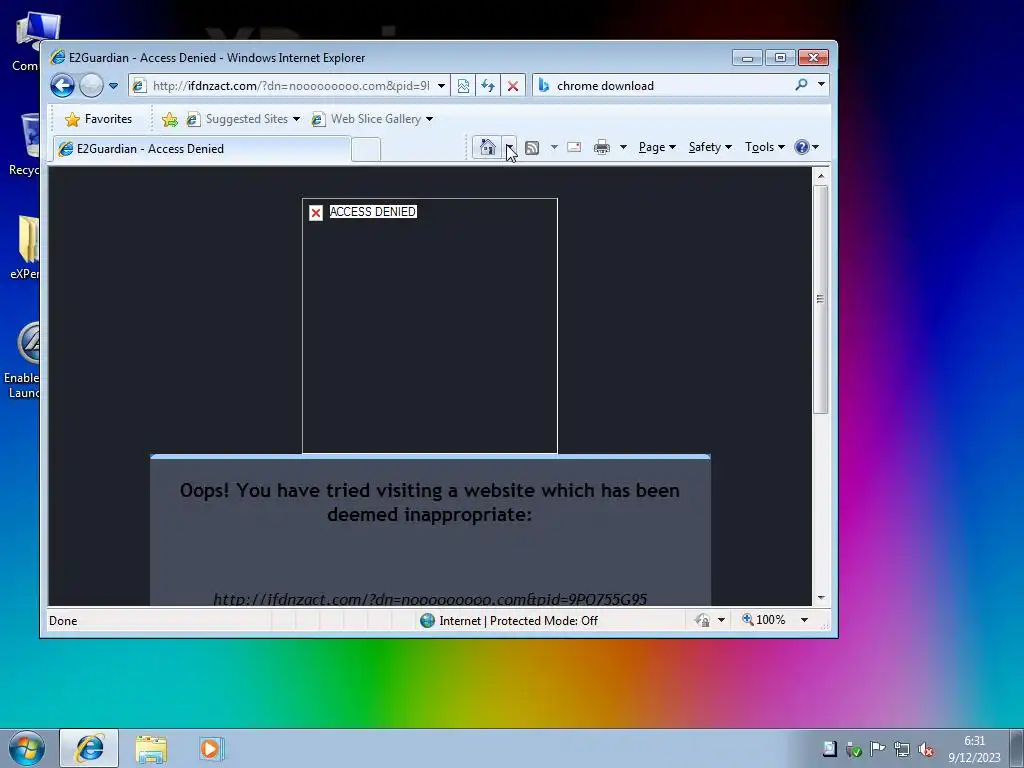Toggle the Compatibility View icon
The width and height of the screenshot is (1024, 768).
coord(463,86)
